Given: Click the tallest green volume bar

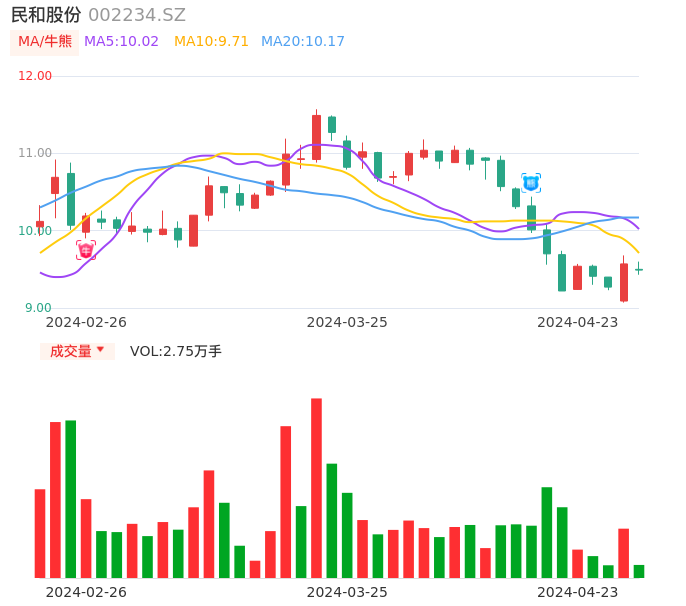Looking at the screenshot, I should [x=71, y=499].
